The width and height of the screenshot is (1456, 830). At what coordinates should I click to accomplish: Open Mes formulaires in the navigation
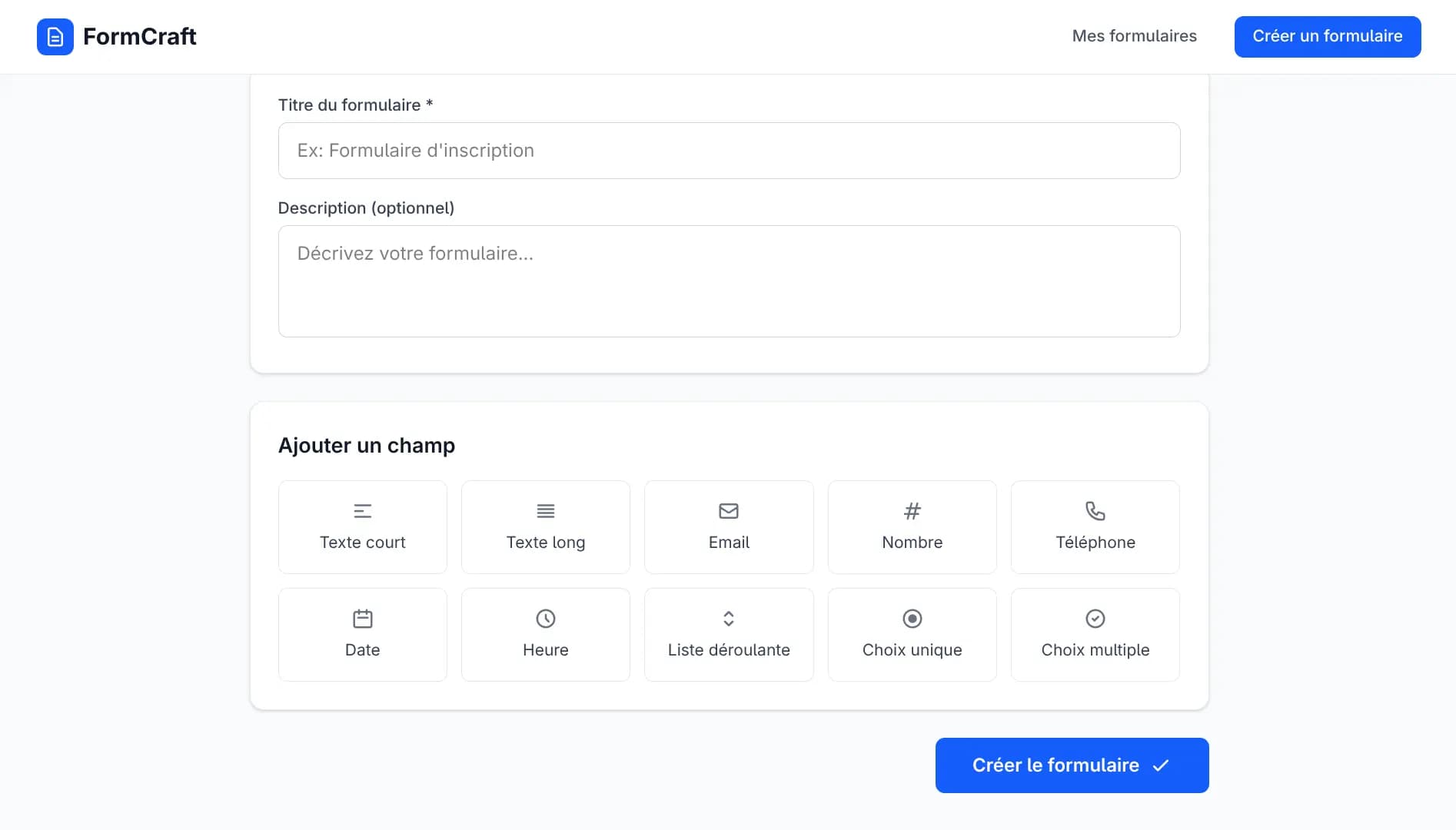pyautogui.click(x=1134, y=36)
